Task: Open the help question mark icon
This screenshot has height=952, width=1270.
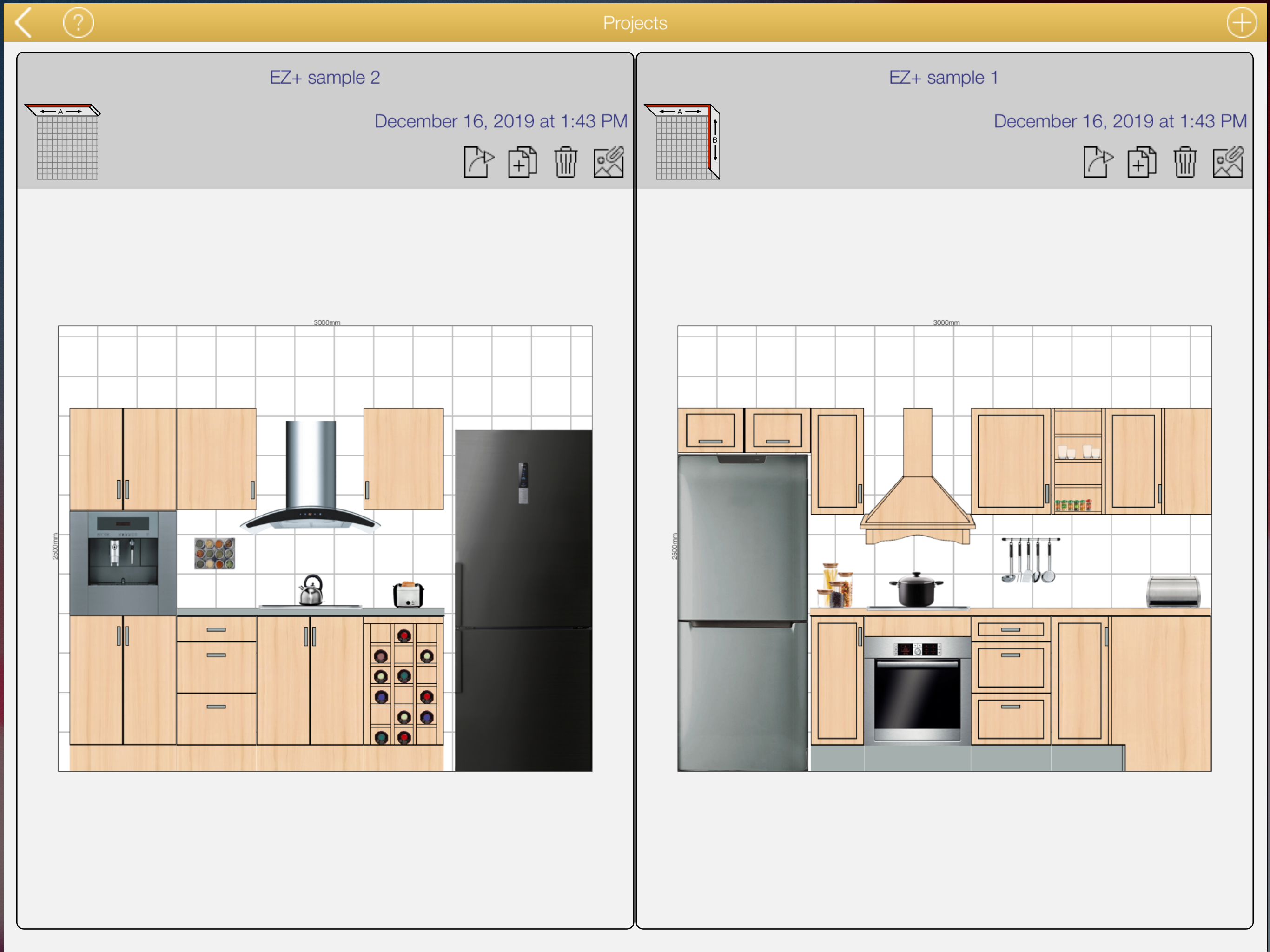Action: [x=78, y=23]
